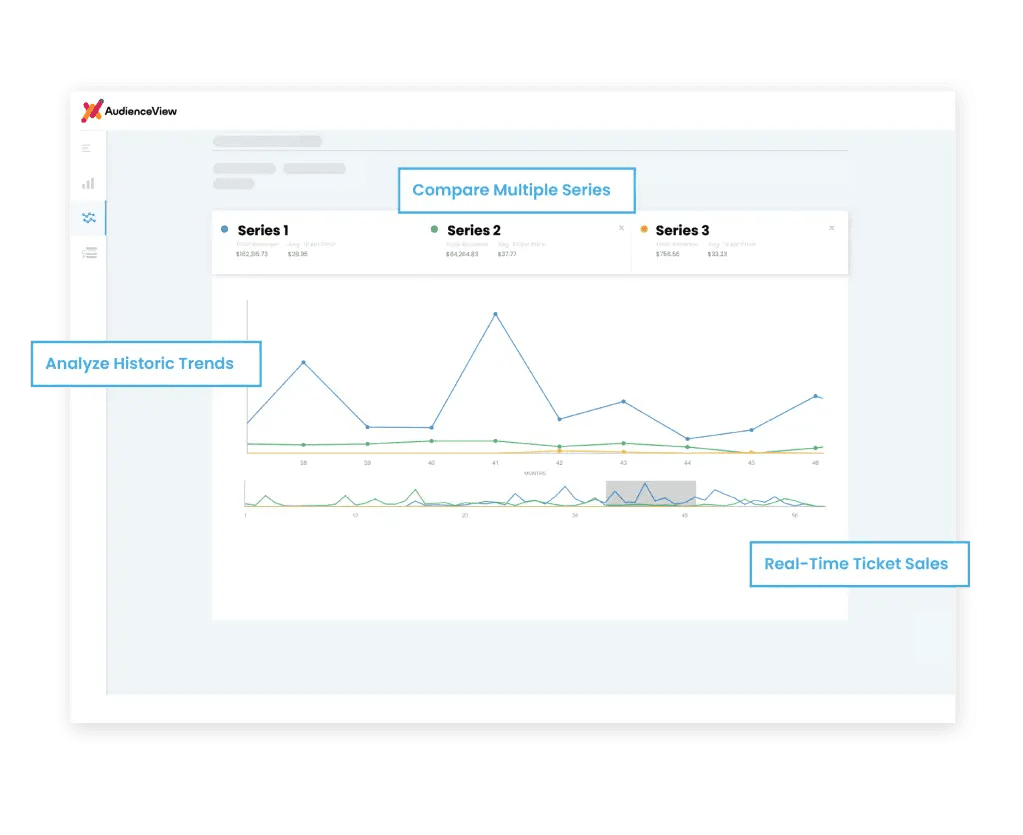Image resolution: width=1023 pixels, height=835 pixels.
Task: Toggle Series 1 visibility via its blue dot
Action: pyautogui.click(x=224, y=229)
